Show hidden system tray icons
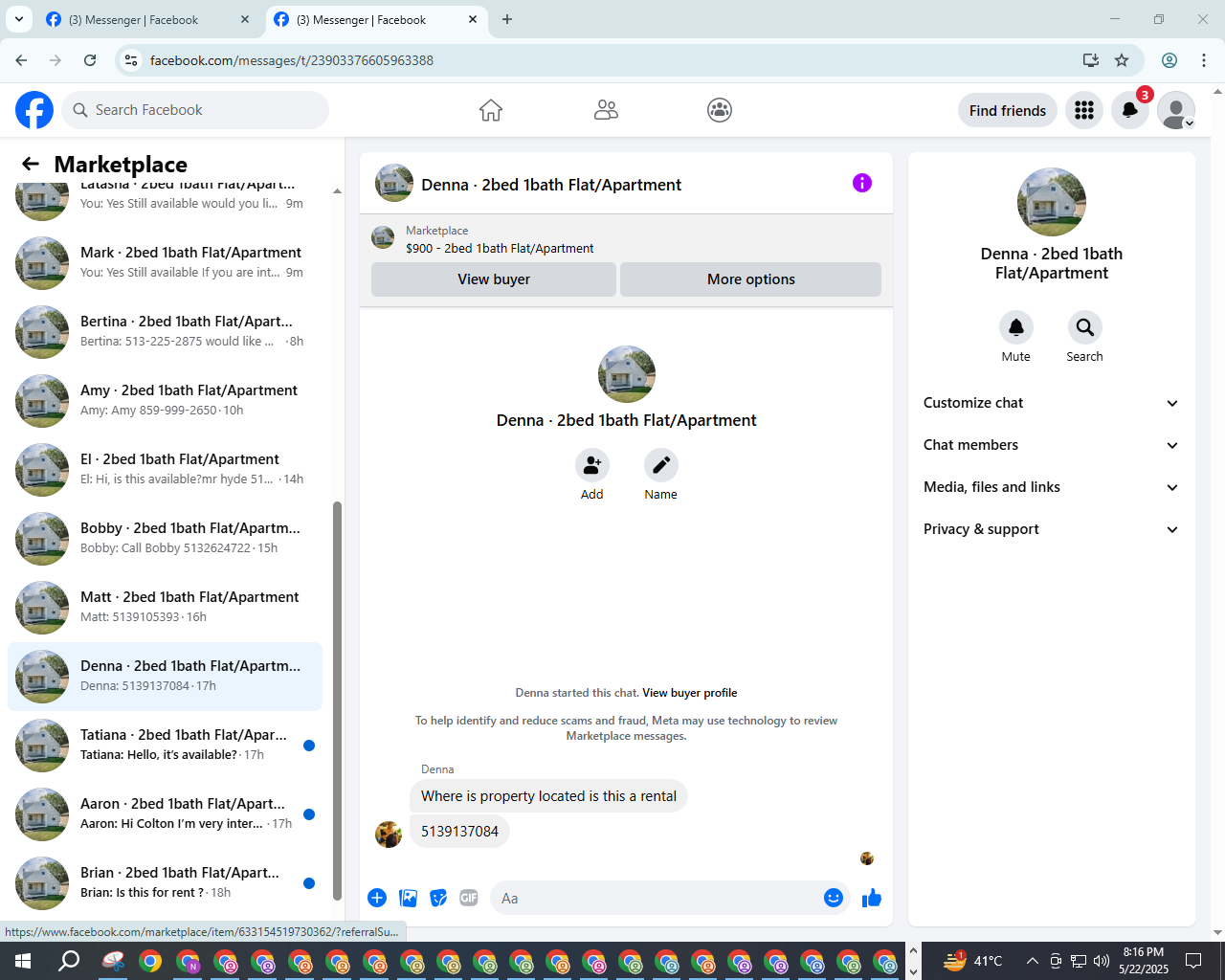 [x=1032, y=961]
